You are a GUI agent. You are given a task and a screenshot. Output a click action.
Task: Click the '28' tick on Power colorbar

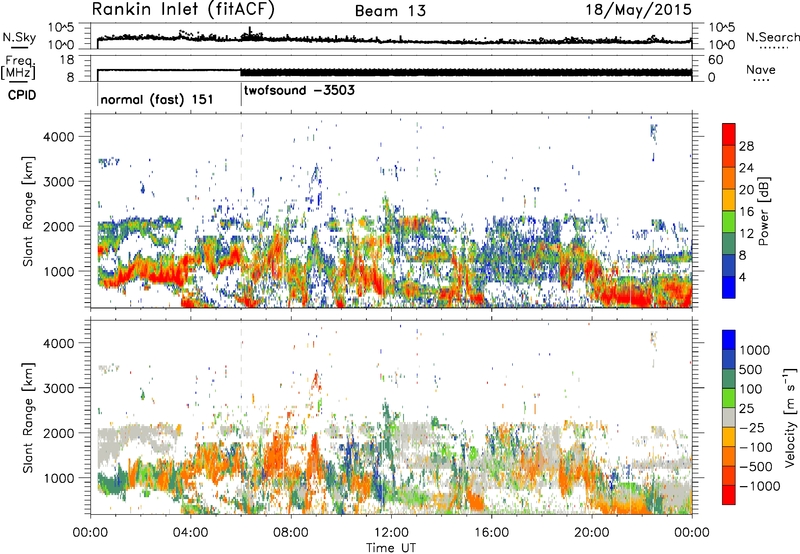(746, 146)
